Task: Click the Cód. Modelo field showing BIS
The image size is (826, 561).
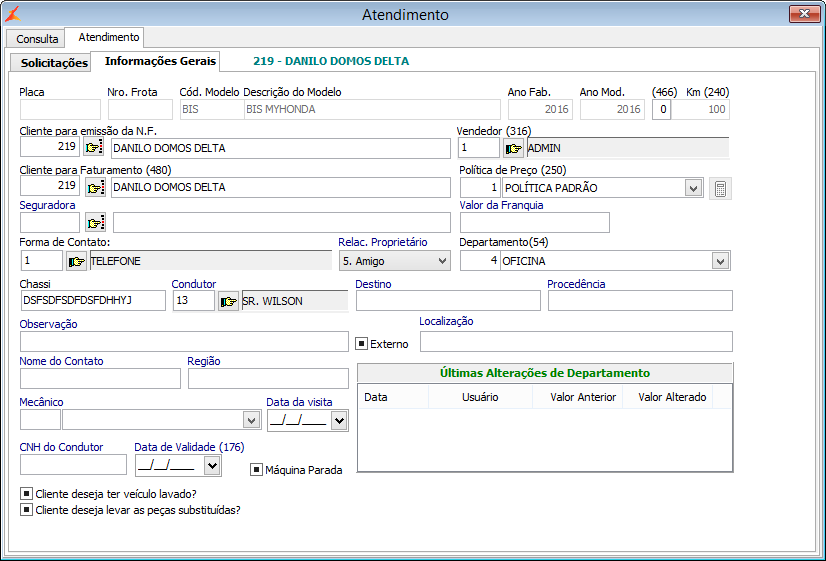Action: pyautogui.click(x=212, y=110)
